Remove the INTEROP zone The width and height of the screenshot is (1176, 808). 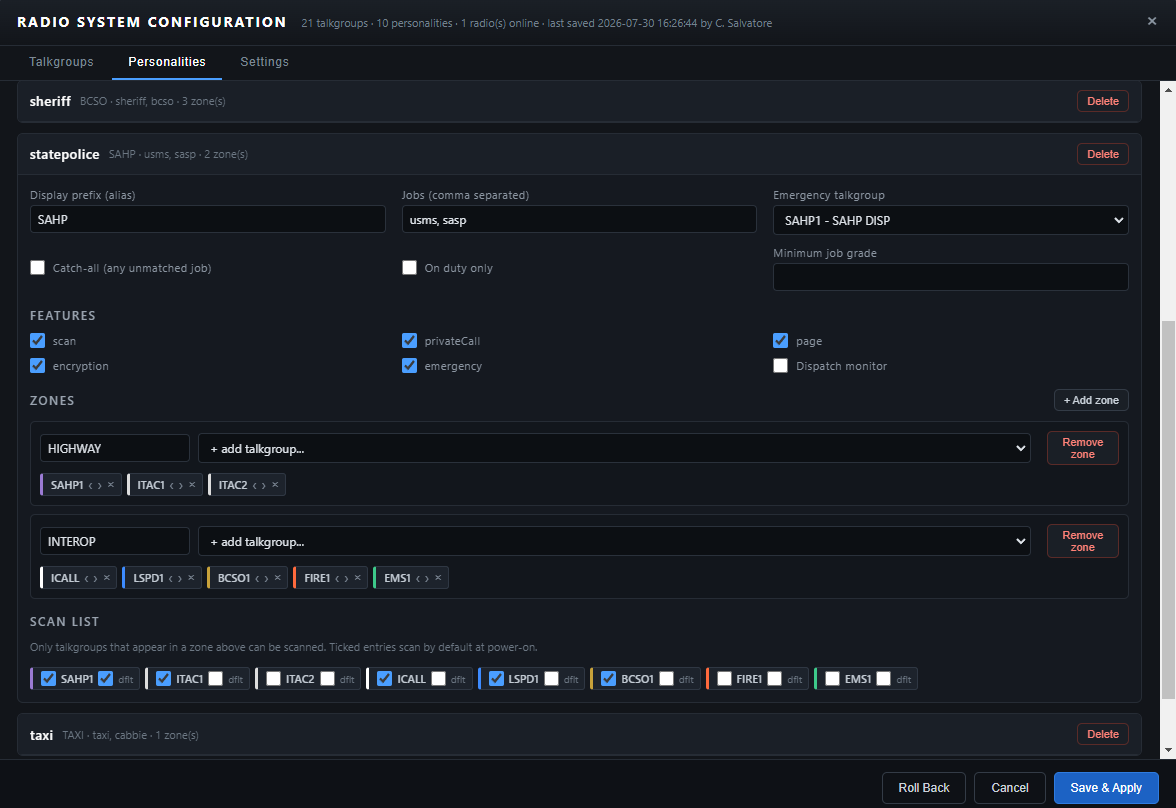(1082, 541)
